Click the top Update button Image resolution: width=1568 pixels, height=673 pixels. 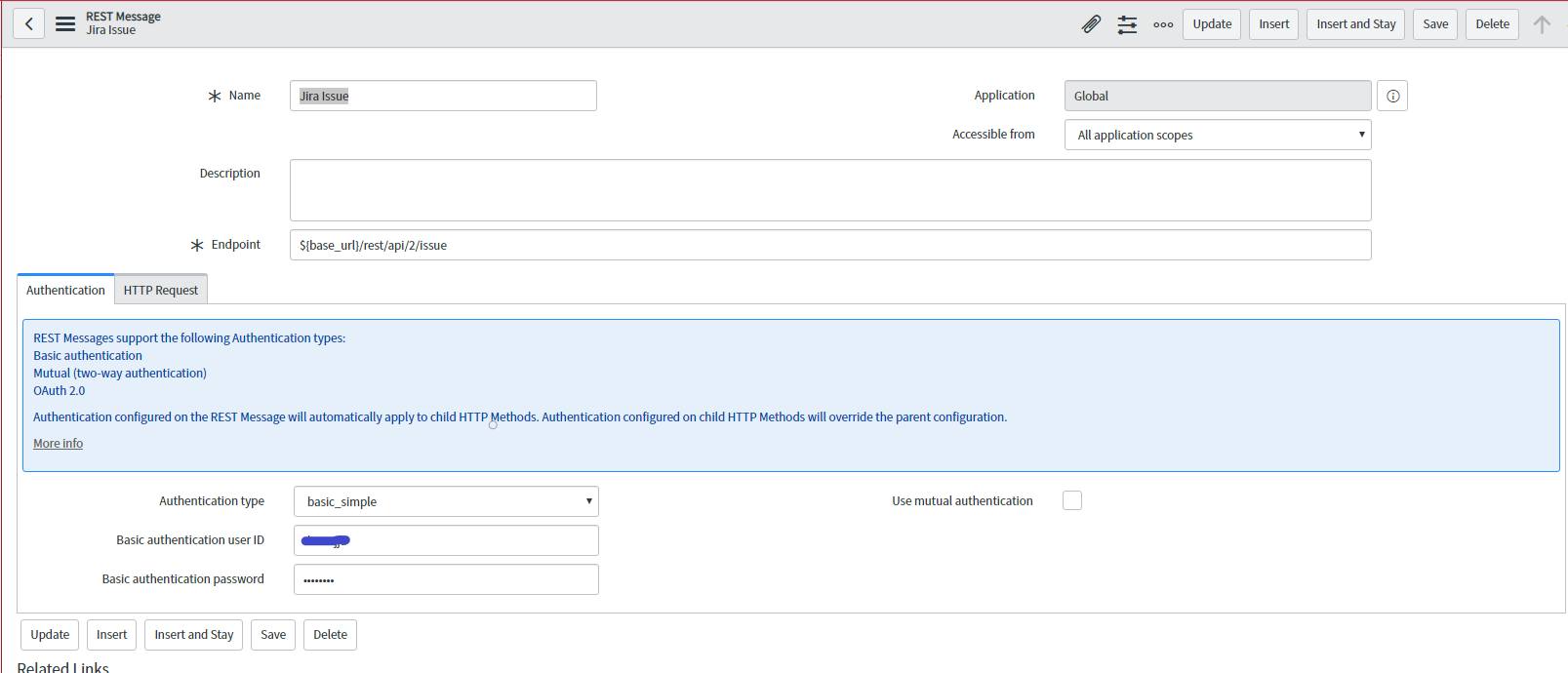1212,24
